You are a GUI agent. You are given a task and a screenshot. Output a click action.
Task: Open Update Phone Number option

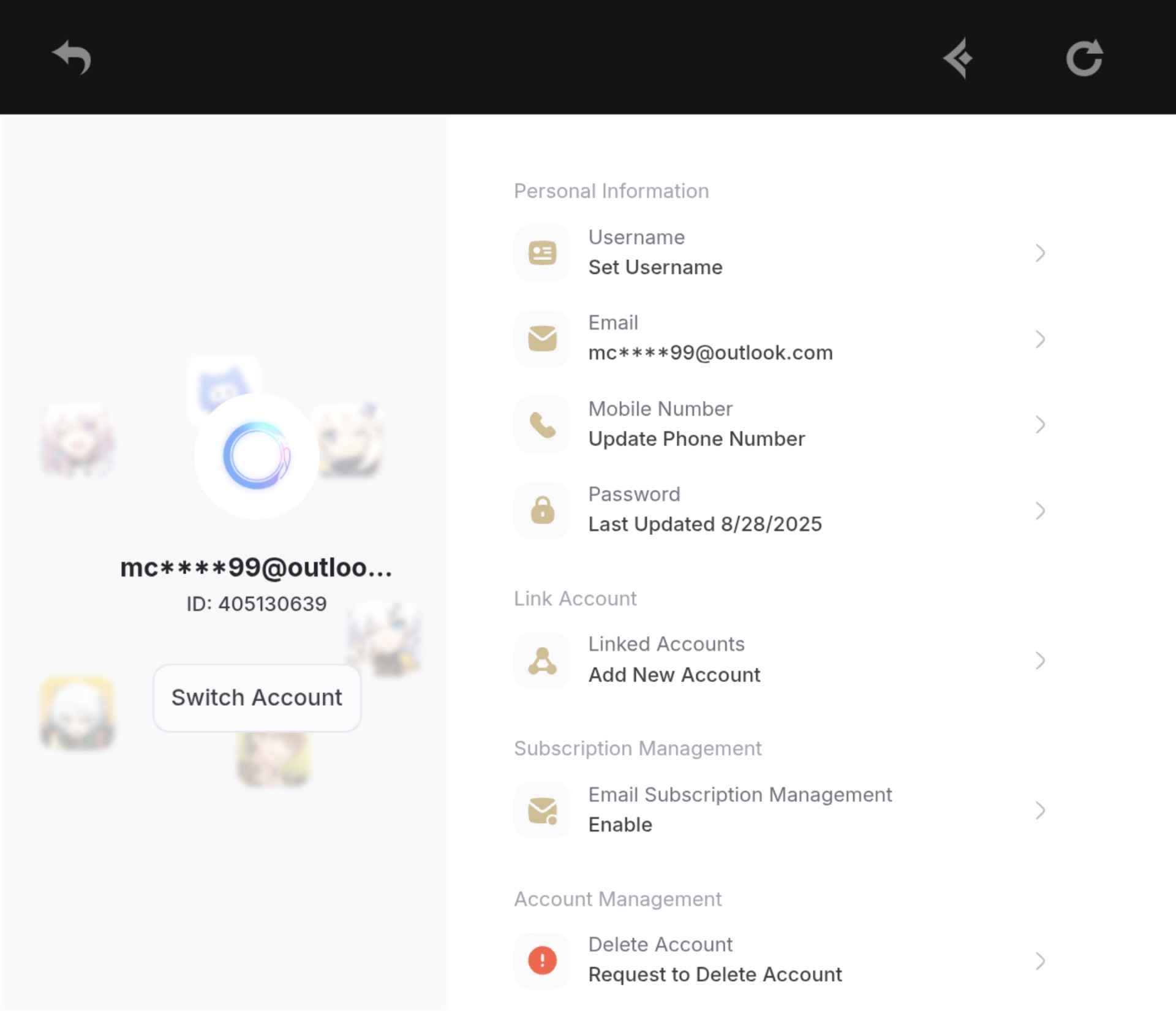[696, 439]
